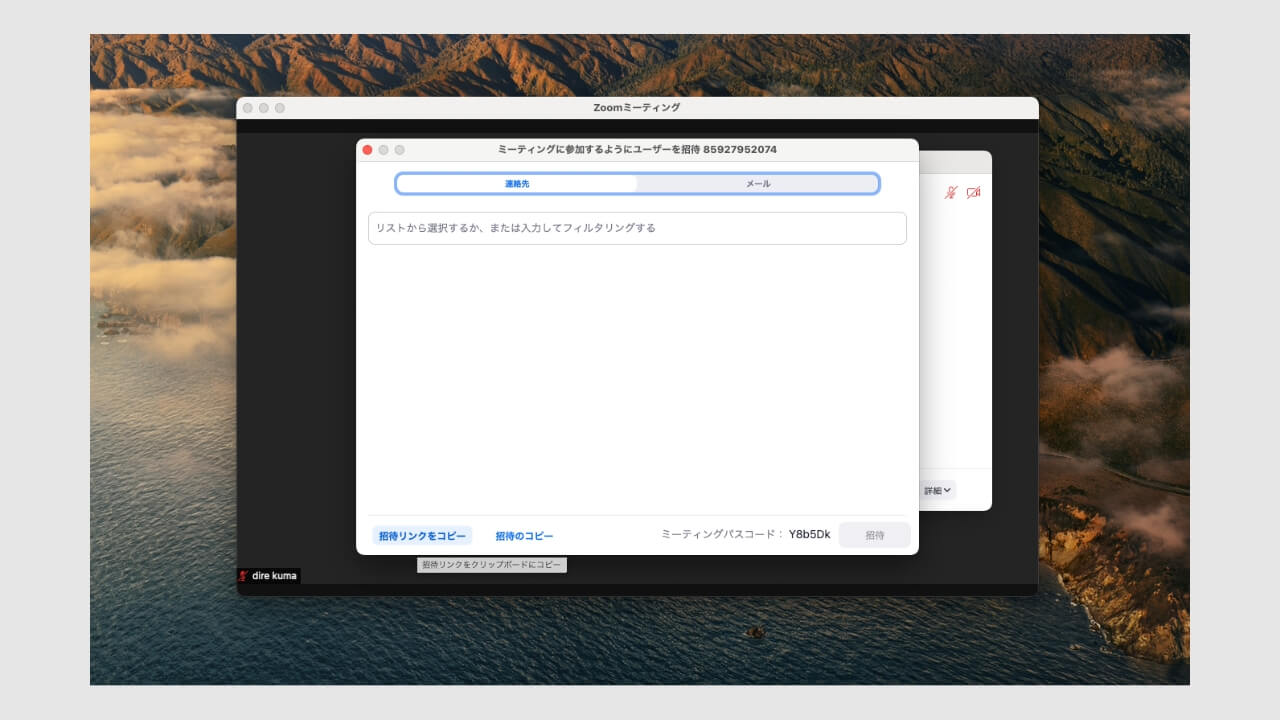Expand the 詳細 dropdown in participants panel
Viewport: 1280px width, 720px height.
[938, 491]
